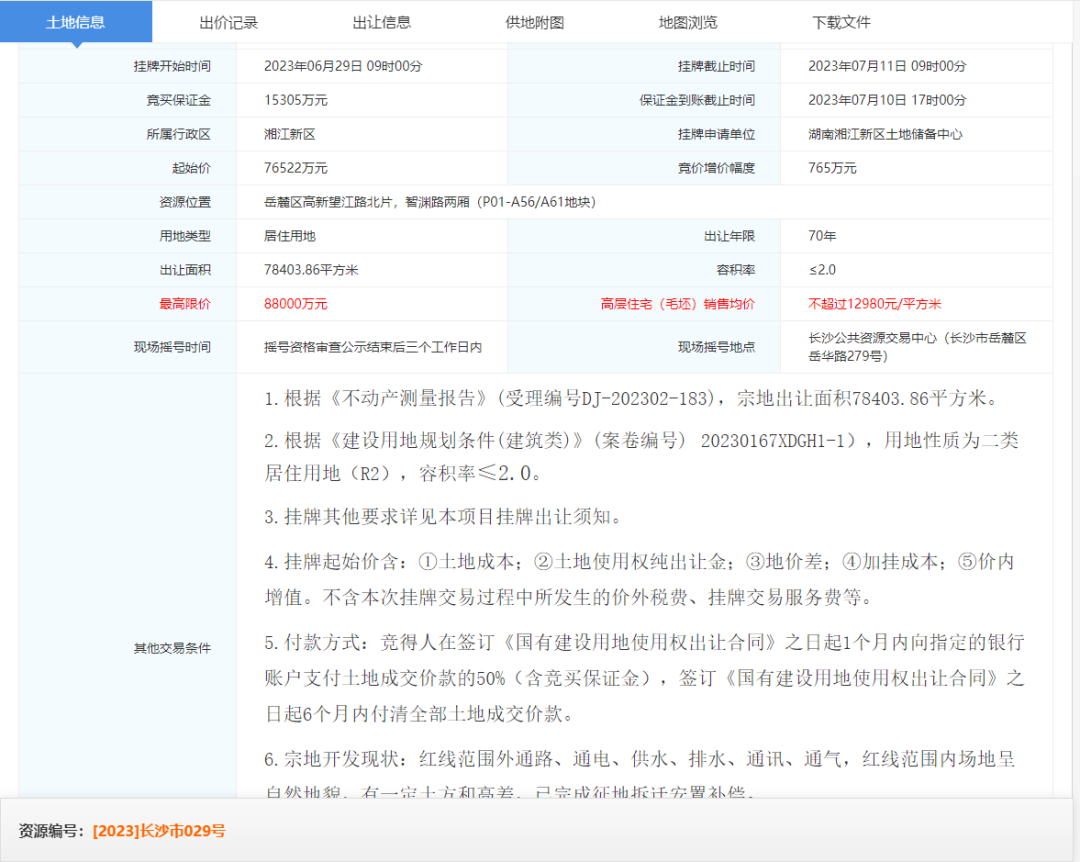The height and width of the screenshot is (862, 1080).
Task: Click the red 最高限价 label
Action: point(185,304)
